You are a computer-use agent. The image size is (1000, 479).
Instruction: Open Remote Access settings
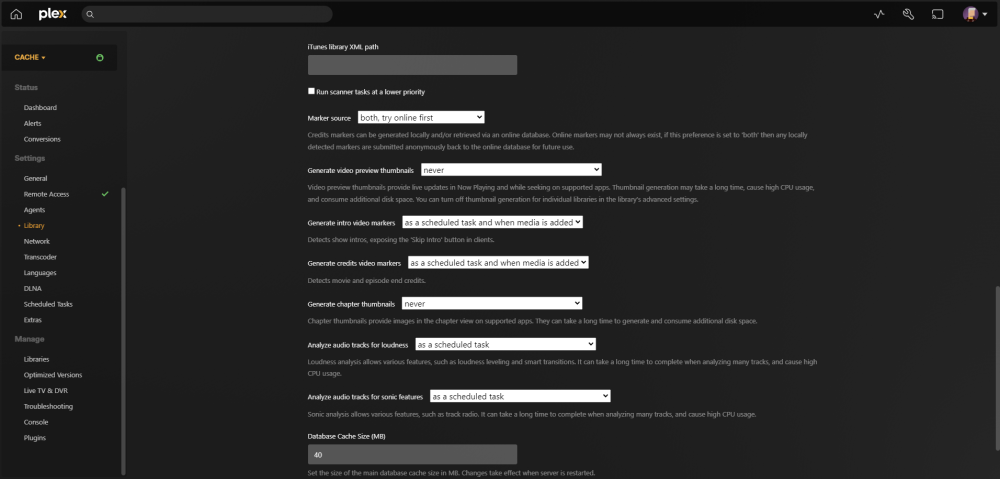coord(47,194)
